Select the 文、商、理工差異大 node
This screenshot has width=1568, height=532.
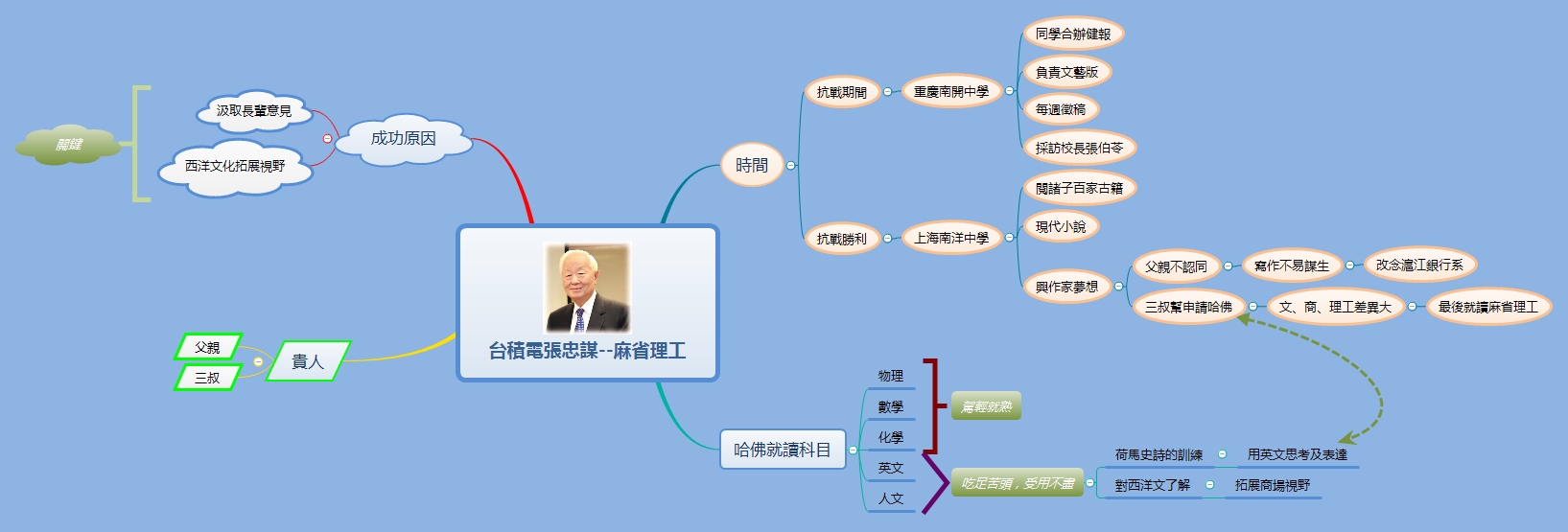point(1335,307)
